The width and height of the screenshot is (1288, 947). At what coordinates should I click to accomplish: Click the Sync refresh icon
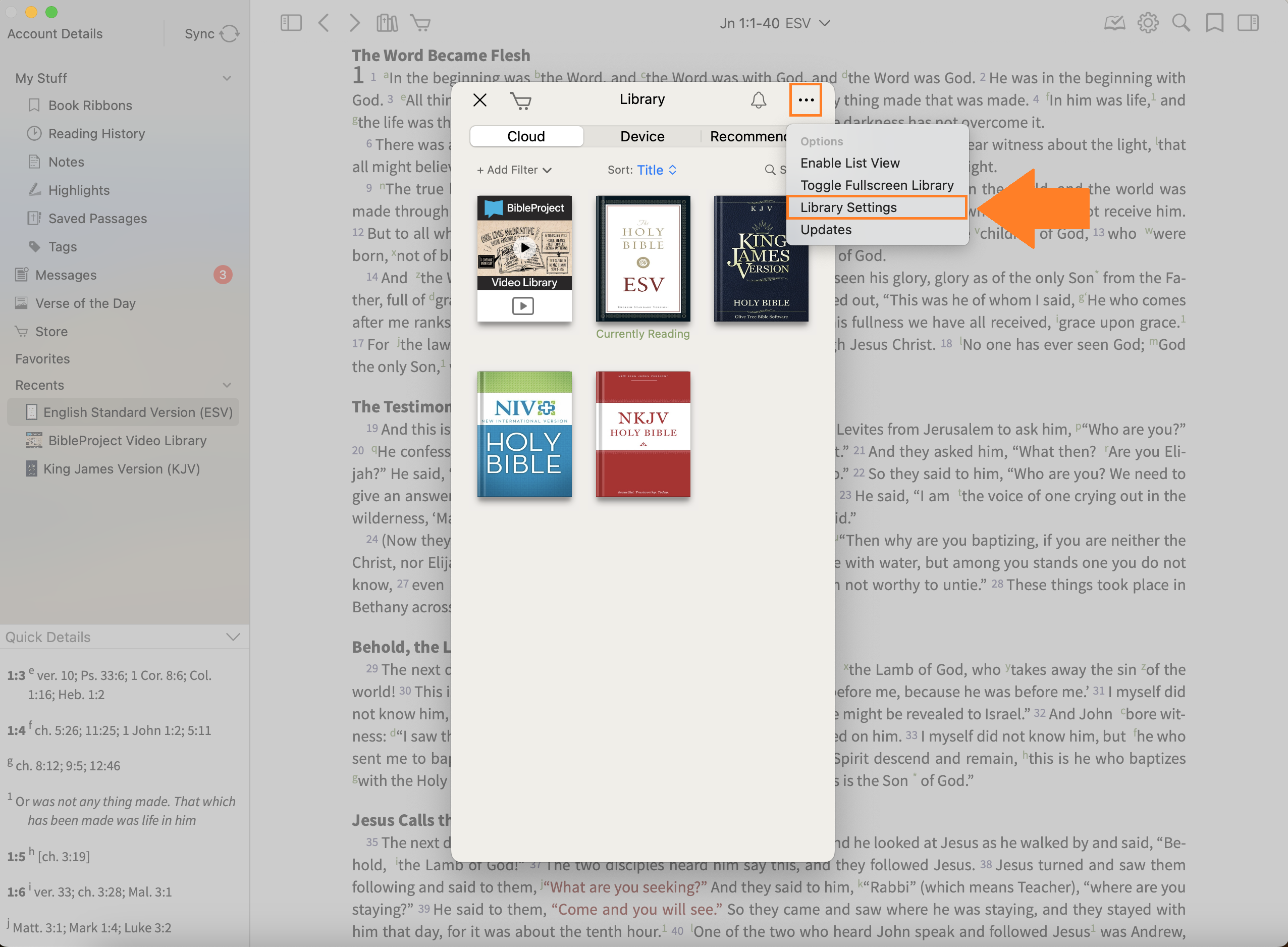229,34
